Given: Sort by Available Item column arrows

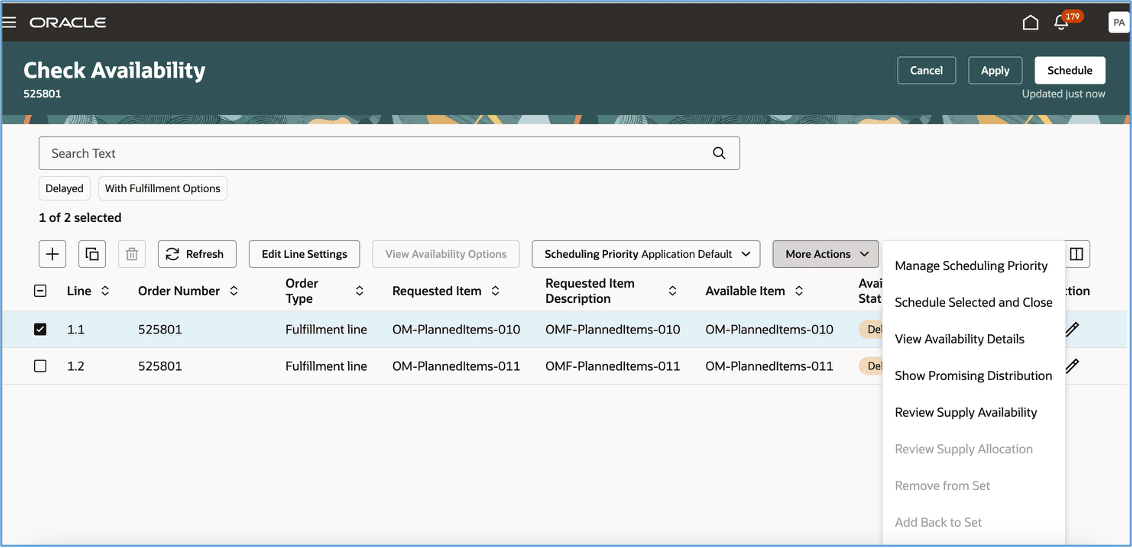Looking at the screenshot, I should 799,291.
